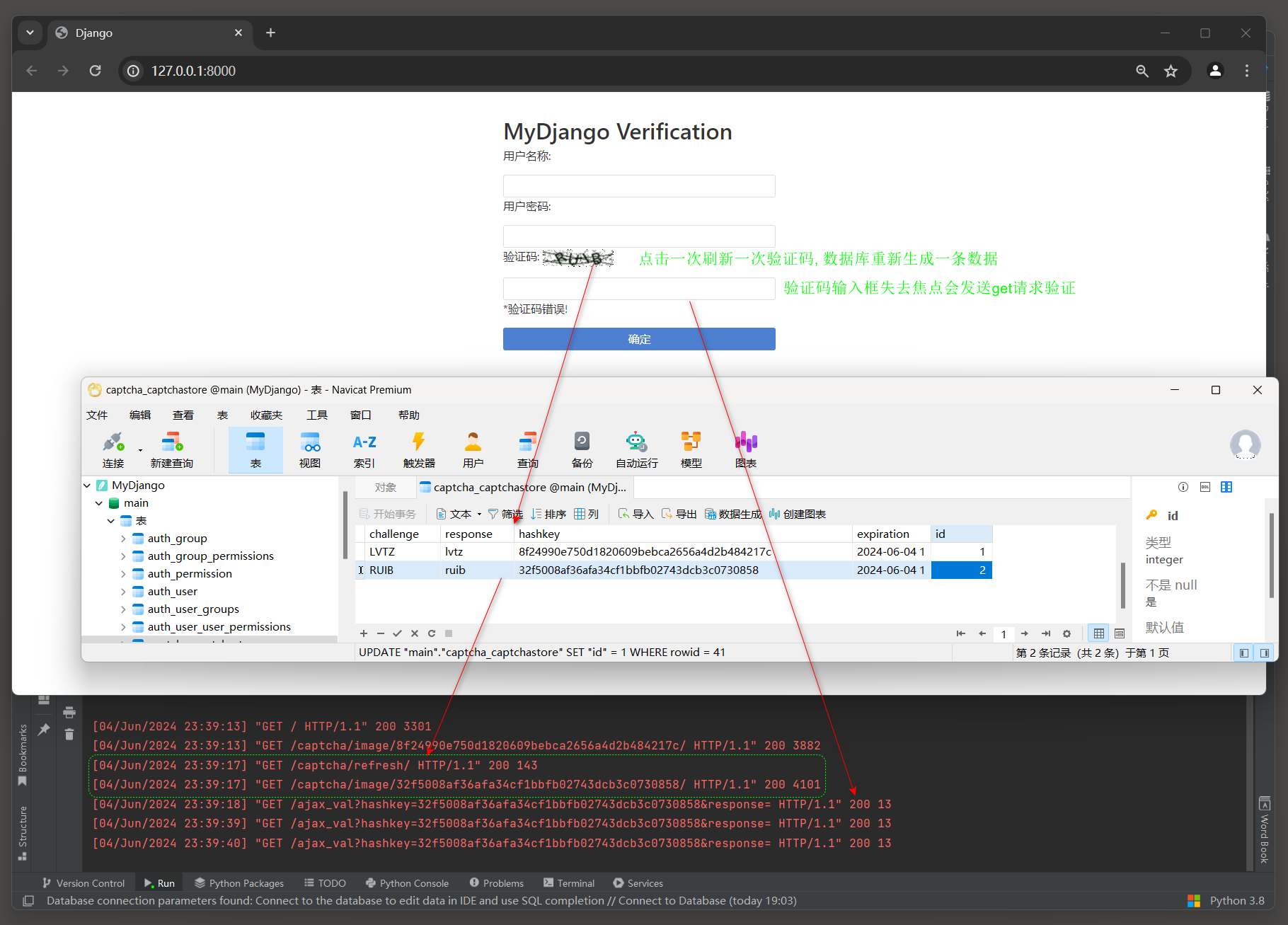The height and width of the screenshot is (925, 1288).
Task: Open the 文本 dropdown arrow
Action: point(479,515)
